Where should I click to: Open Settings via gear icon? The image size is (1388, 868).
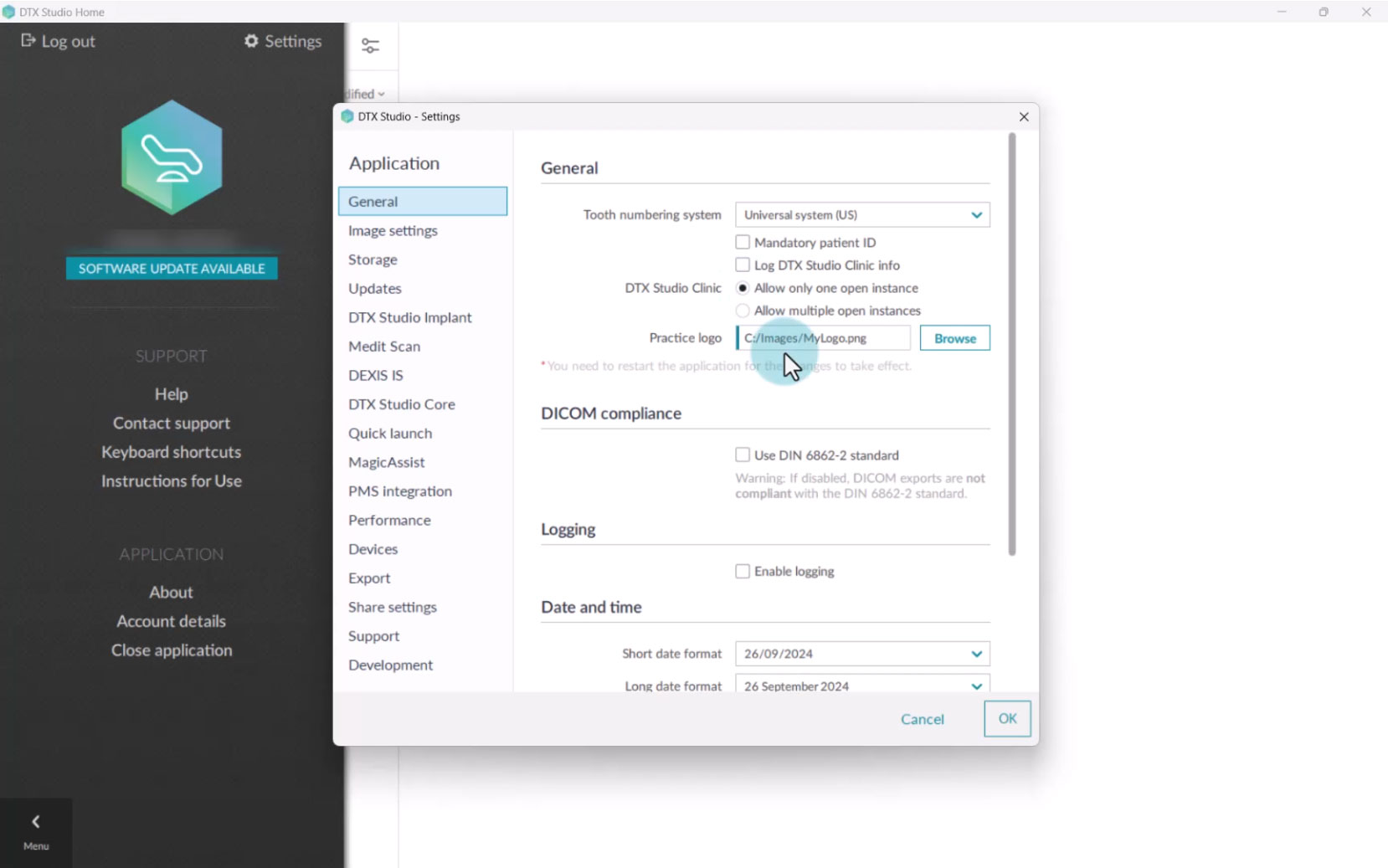(251, 41)
